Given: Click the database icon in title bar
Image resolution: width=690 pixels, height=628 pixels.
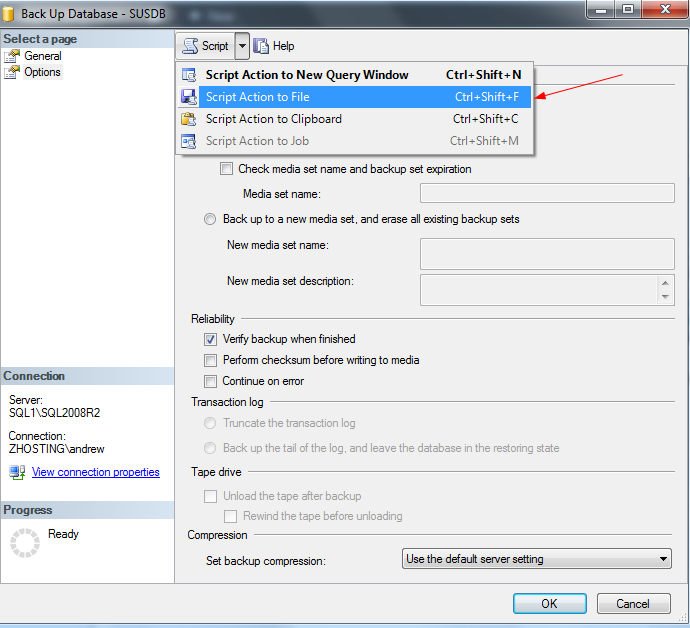Looking at the screenshot, I should (8, 14).
